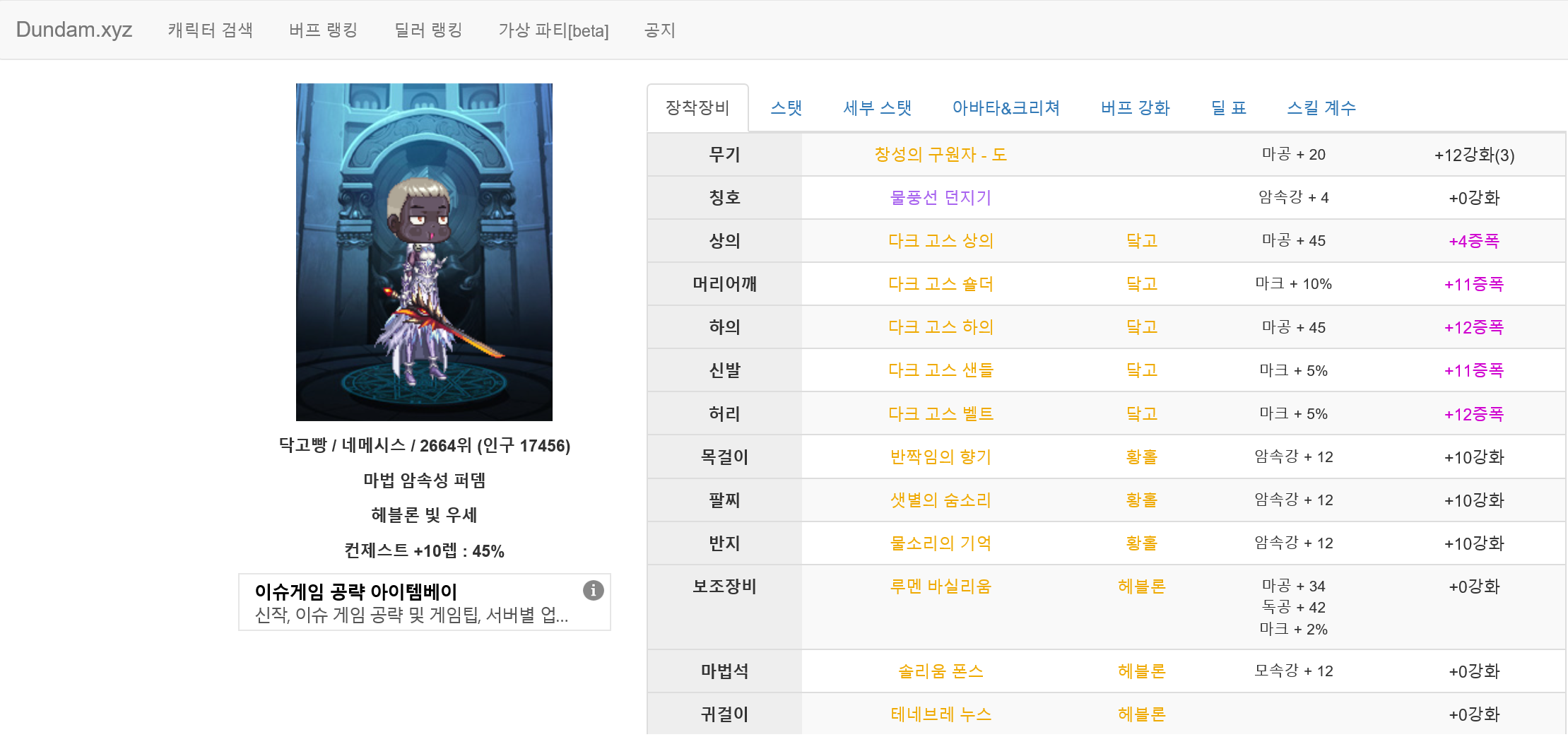This screenshot has width=1568, height=737.
Task: Open 딜러 랭킹 page
Action: [x=428, y=30]
